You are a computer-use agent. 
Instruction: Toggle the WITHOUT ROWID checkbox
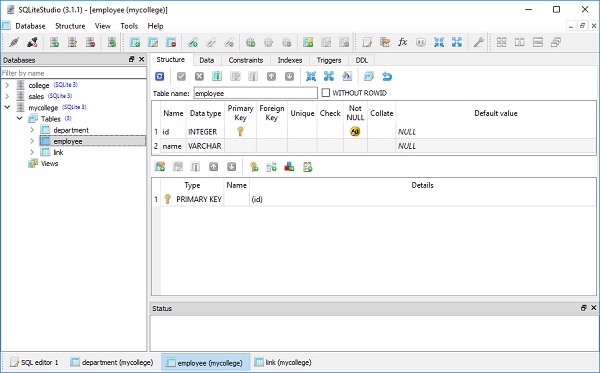[x=326, y=93]
